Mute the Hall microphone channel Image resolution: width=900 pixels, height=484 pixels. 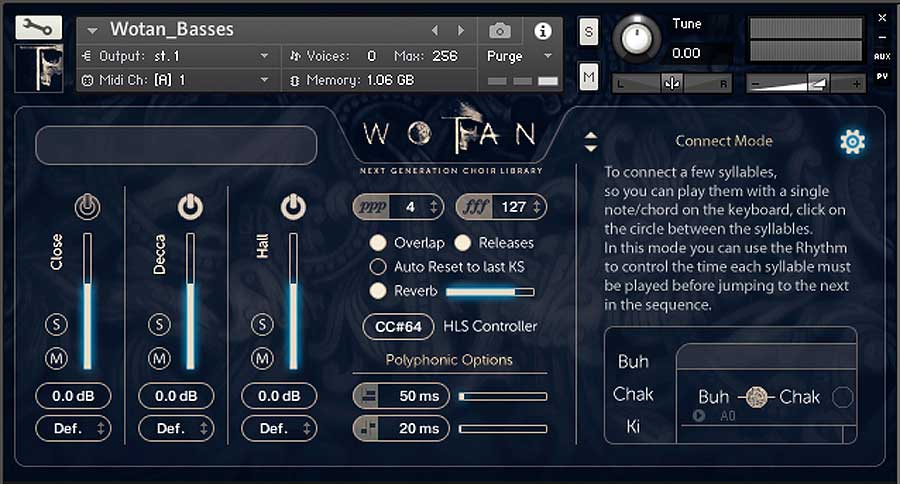(262, 359)
